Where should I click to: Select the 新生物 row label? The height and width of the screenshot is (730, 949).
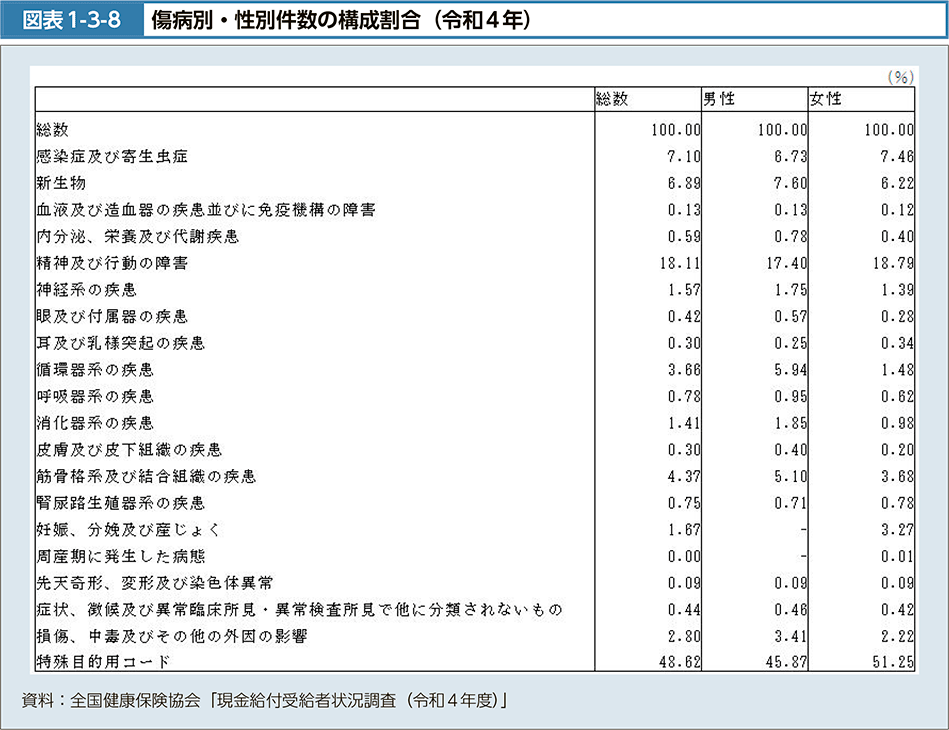click(x=61, y=183)
